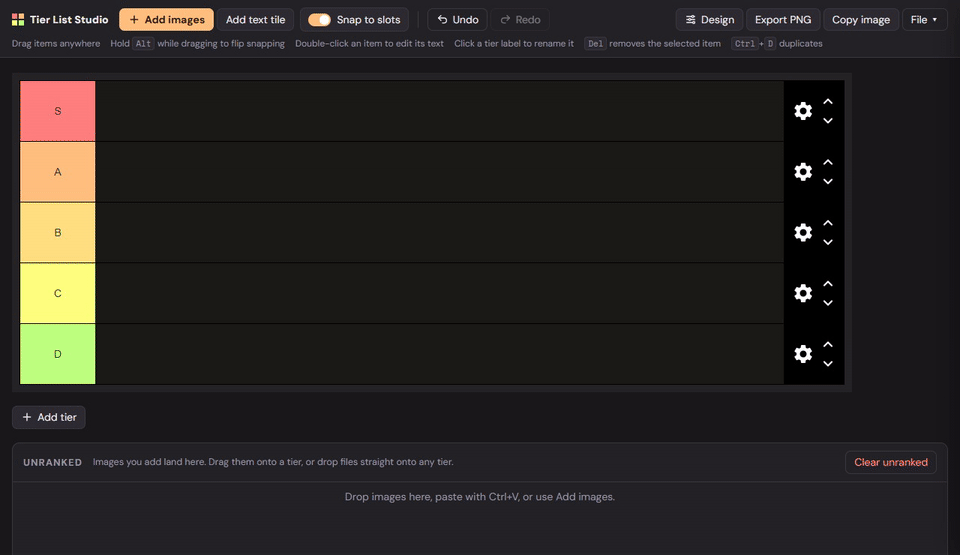Move A tier up with chevron
The image size is (960, 555).
tap(828, 162)
